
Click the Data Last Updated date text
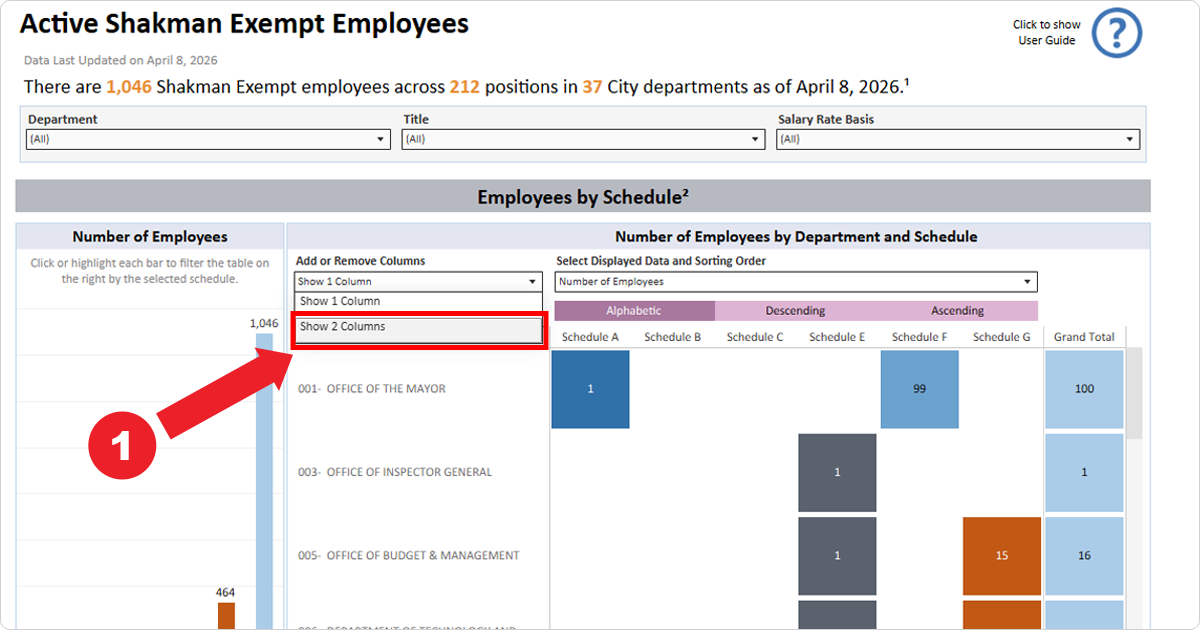point(121,61)
